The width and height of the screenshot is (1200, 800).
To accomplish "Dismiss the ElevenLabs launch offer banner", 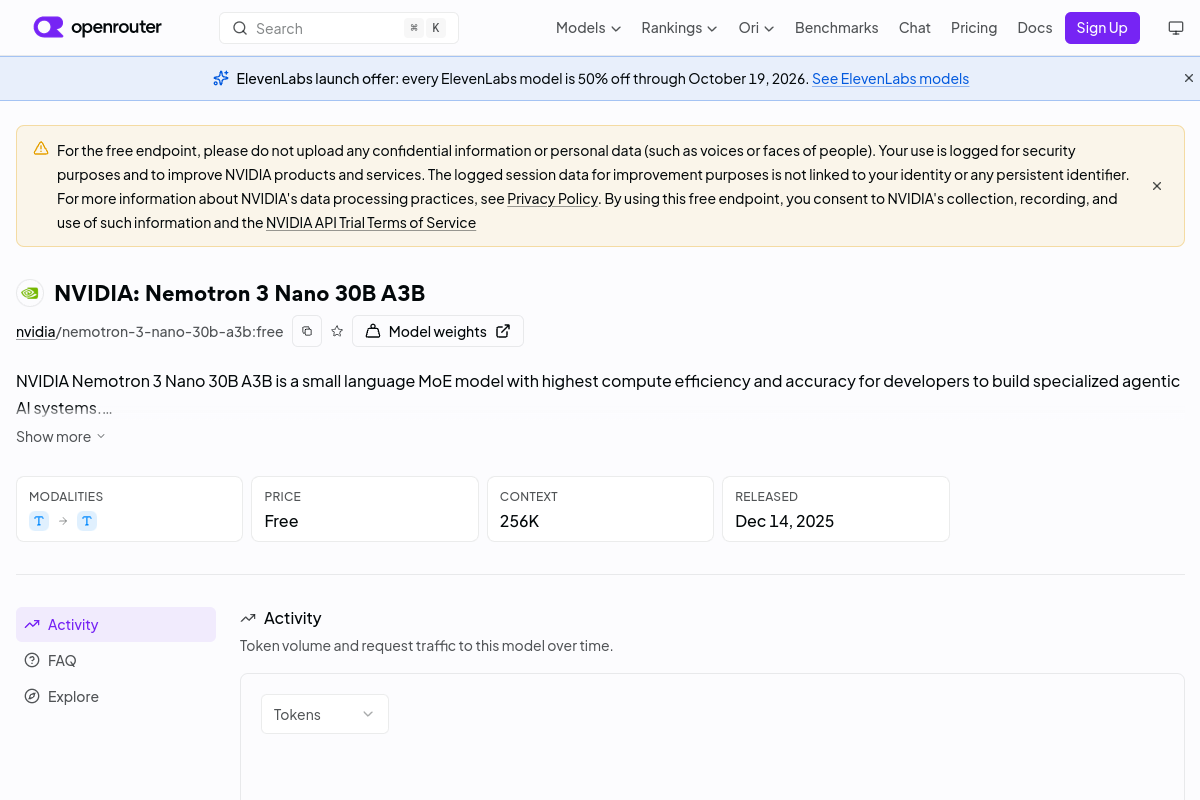I will (x=1189, y=78).
